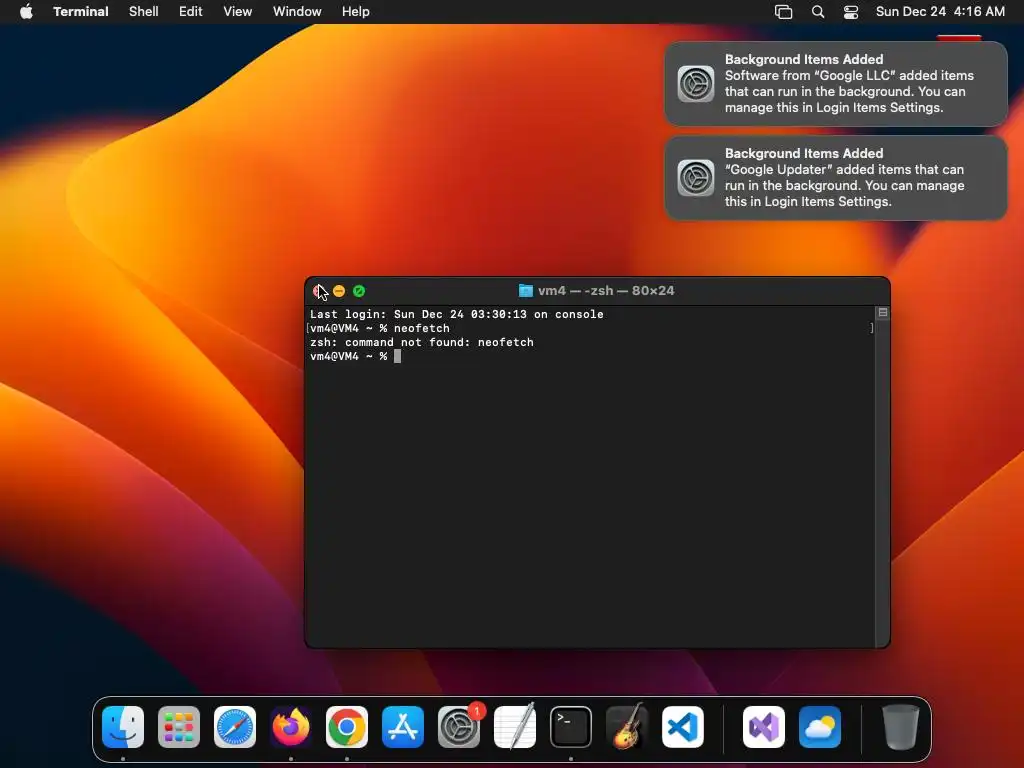
Task: Click the split pane icon in Terminal
Action: tap(883, 313)
